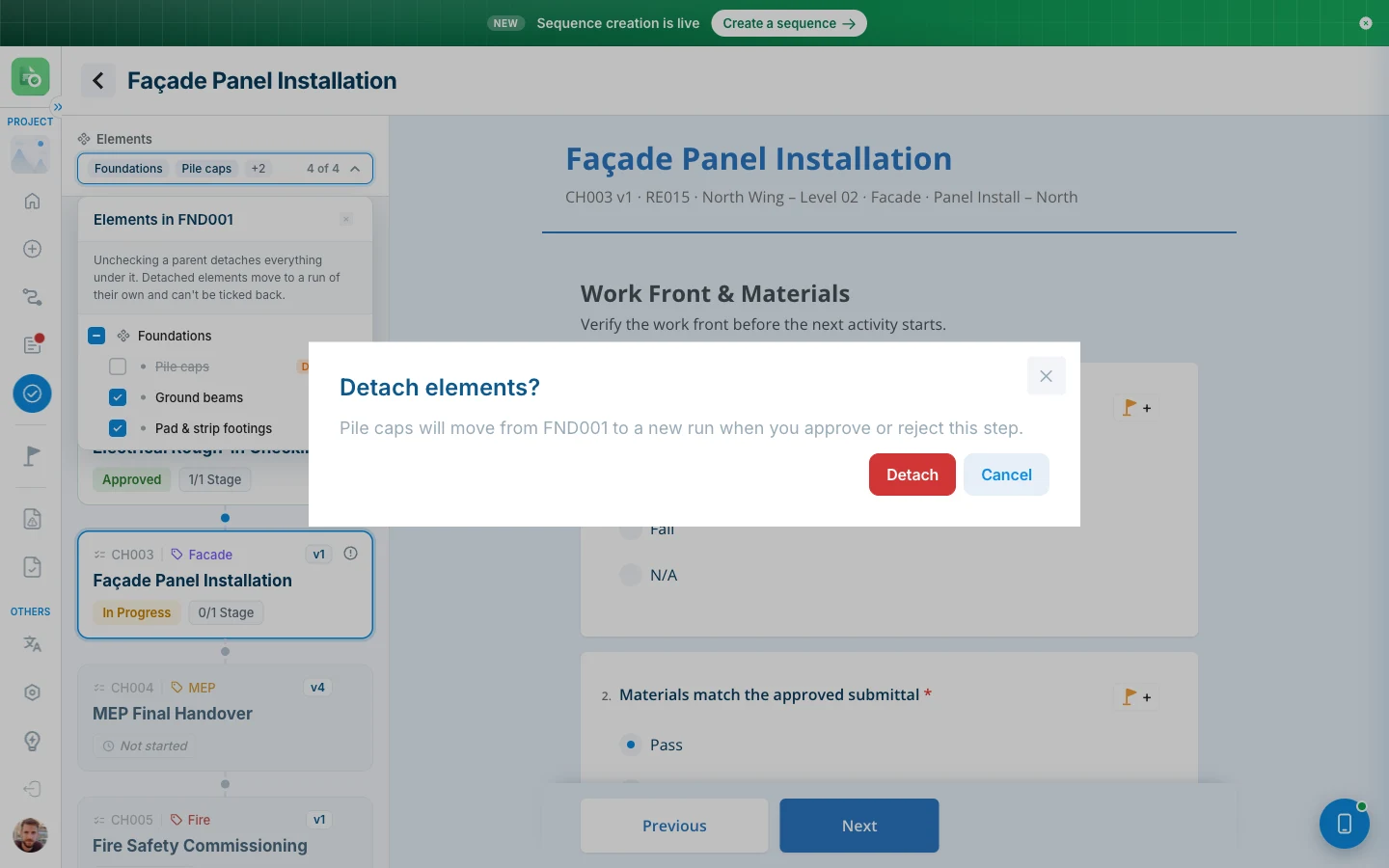Add flag on Materials match approved submittal
Screen dimensions: 1389x868
(x=1136, y=697)
